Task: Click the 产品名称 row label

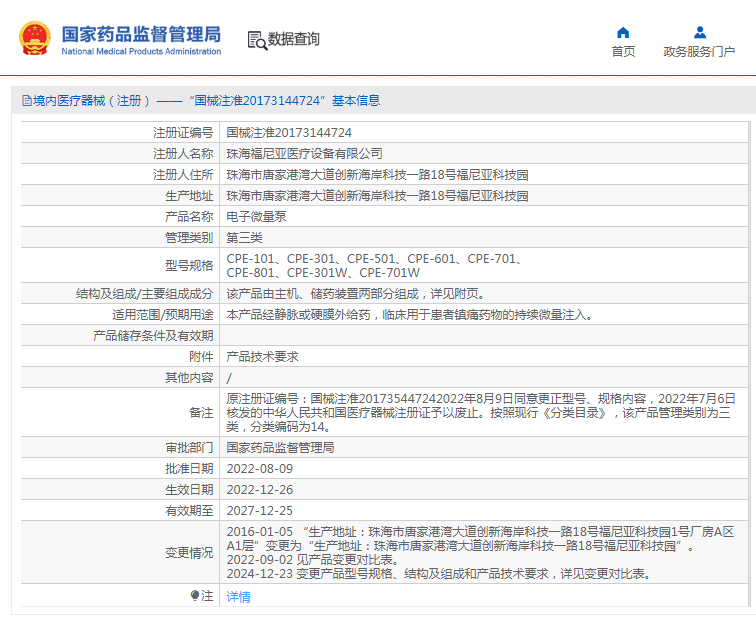Action: (x=189, y=217)
